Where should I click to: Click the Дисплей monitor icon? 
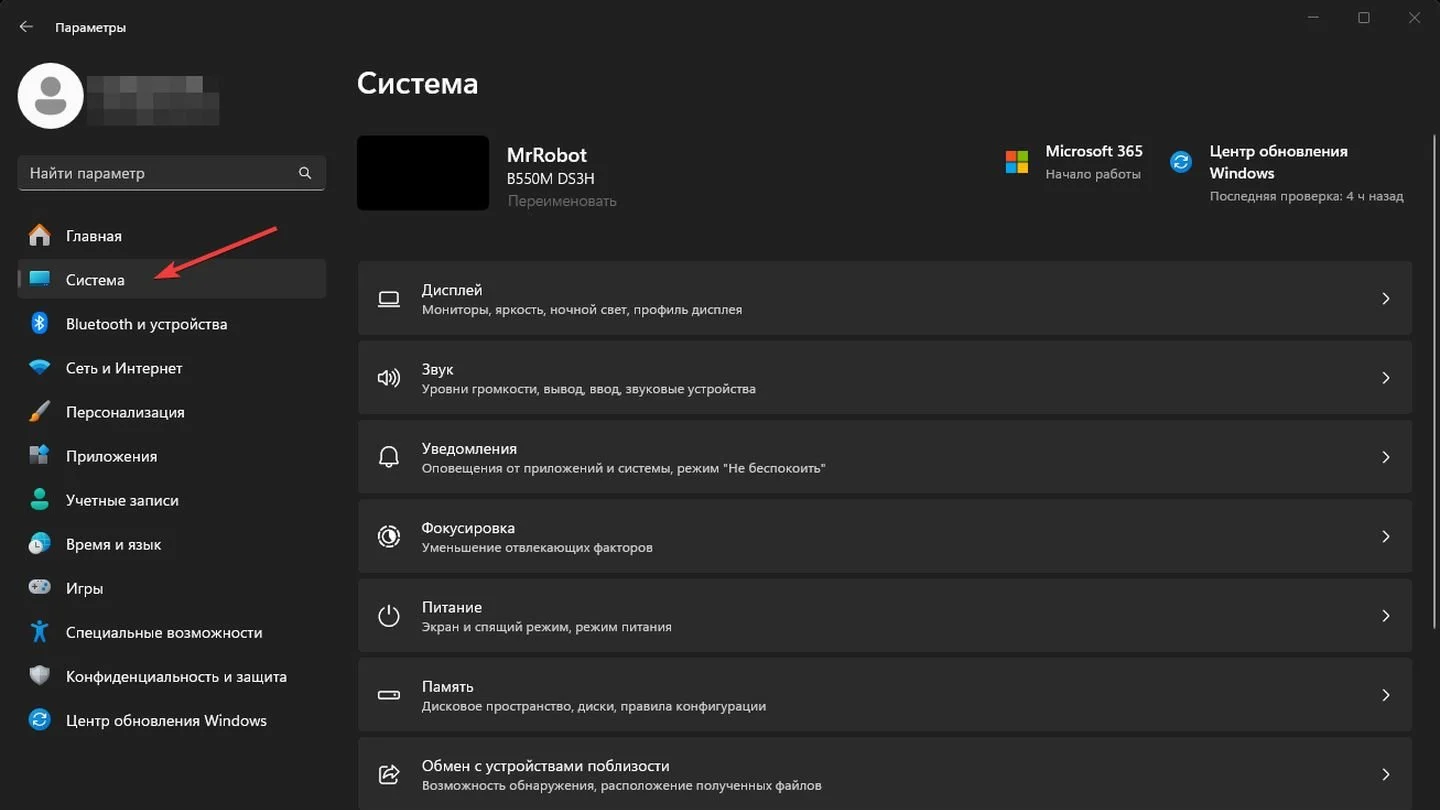pyautogui.click(x=389, y=299)
